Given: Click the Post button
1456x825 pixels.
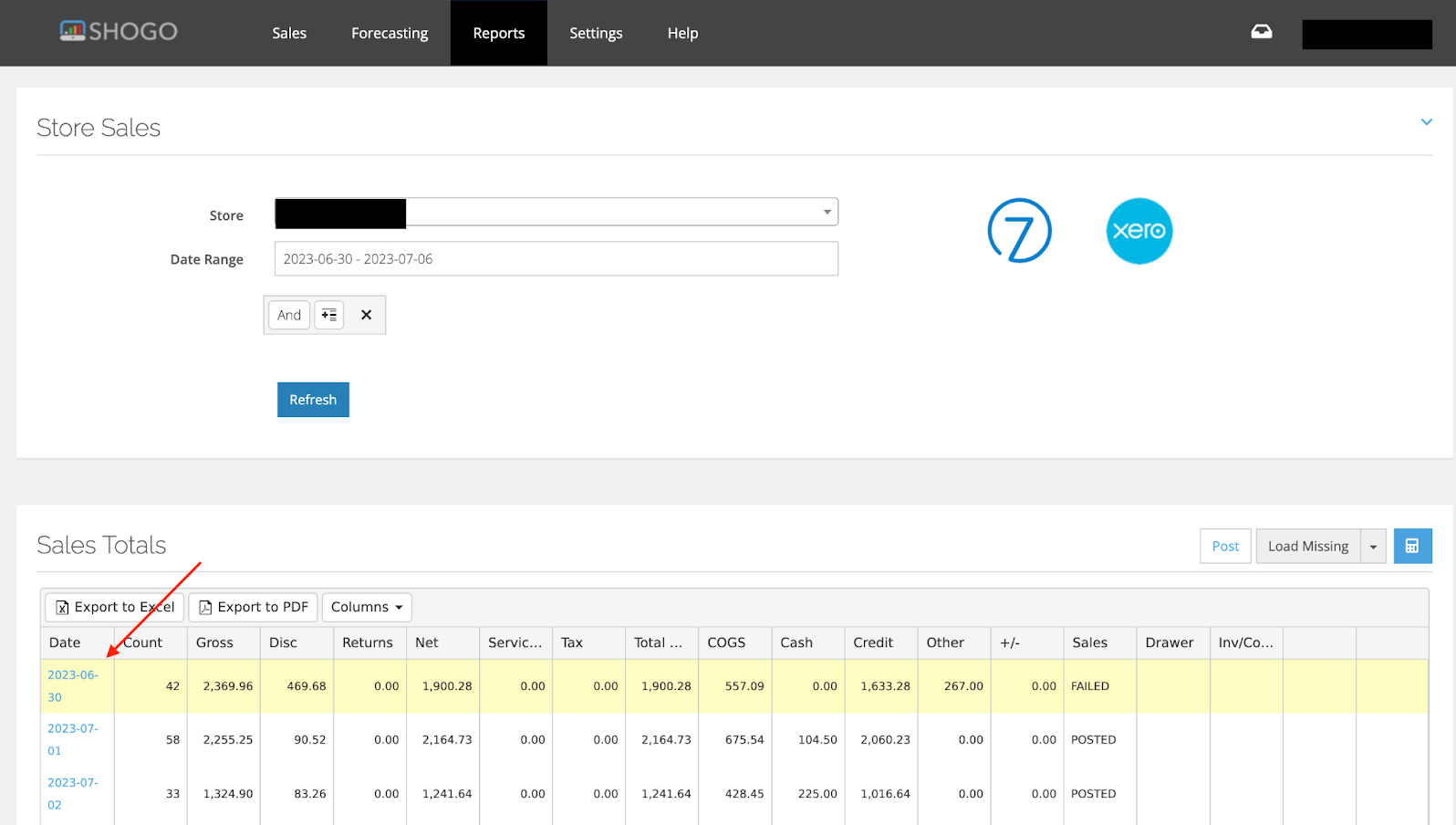Looking at the screenshot, I should click(x=1225, y=546).
